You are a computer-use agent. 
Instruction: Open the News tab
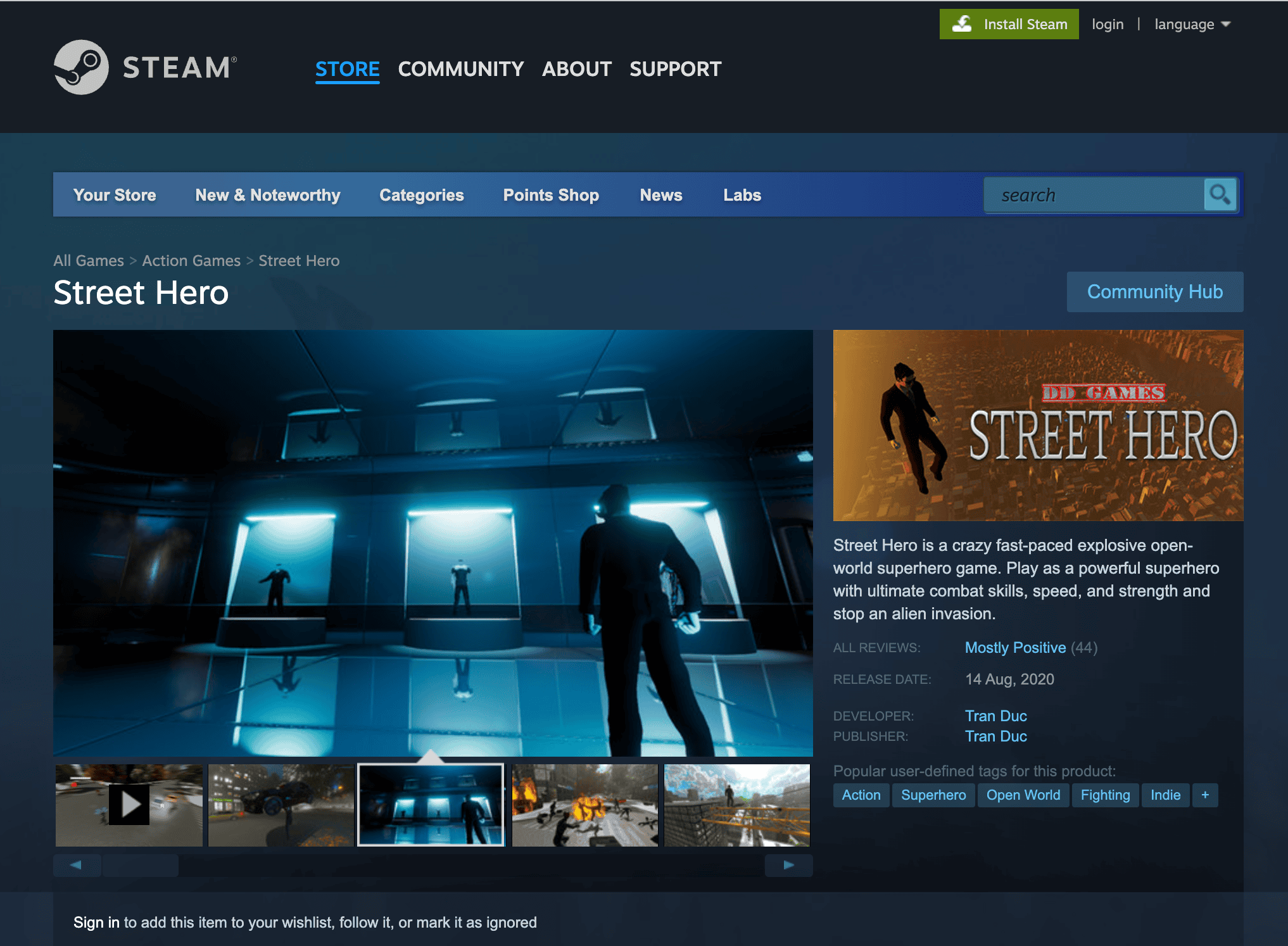point(661,195)
